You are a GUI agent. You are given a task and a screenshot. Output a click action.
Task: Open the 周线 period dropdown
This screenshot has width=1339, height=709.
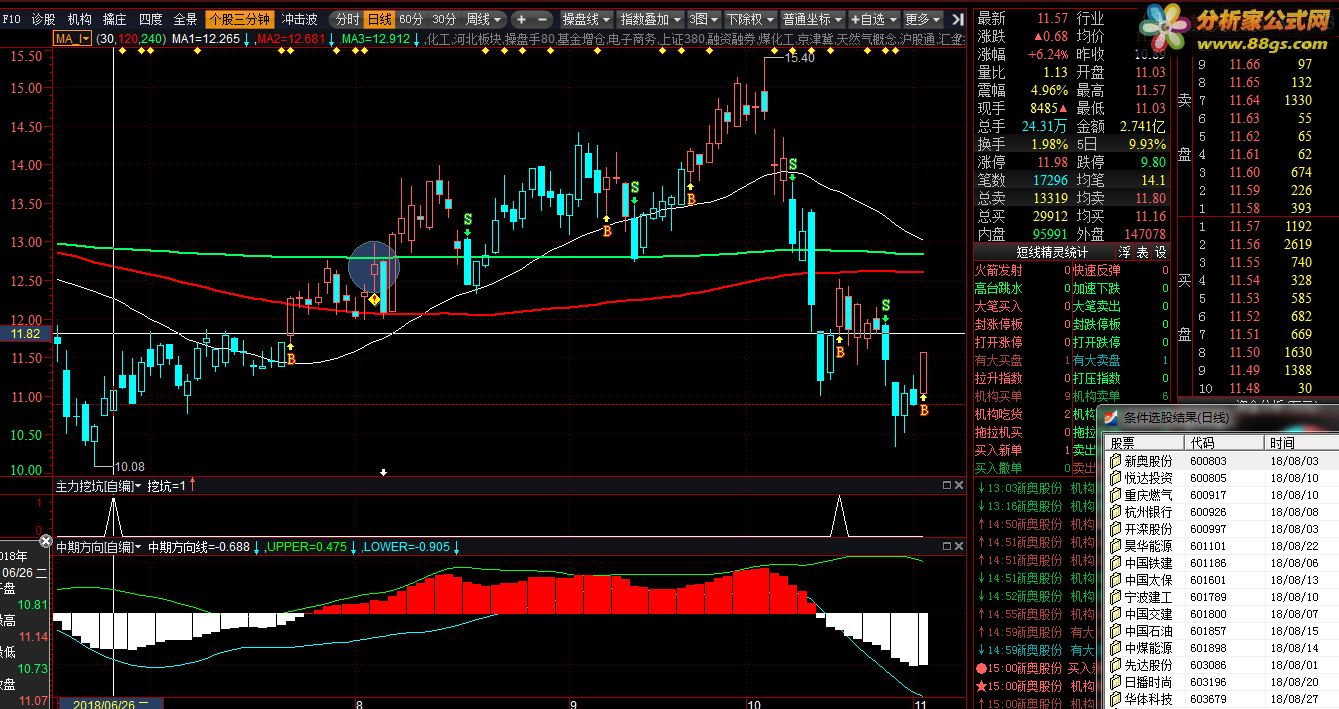pyautogui.click(x=484, y=19)
